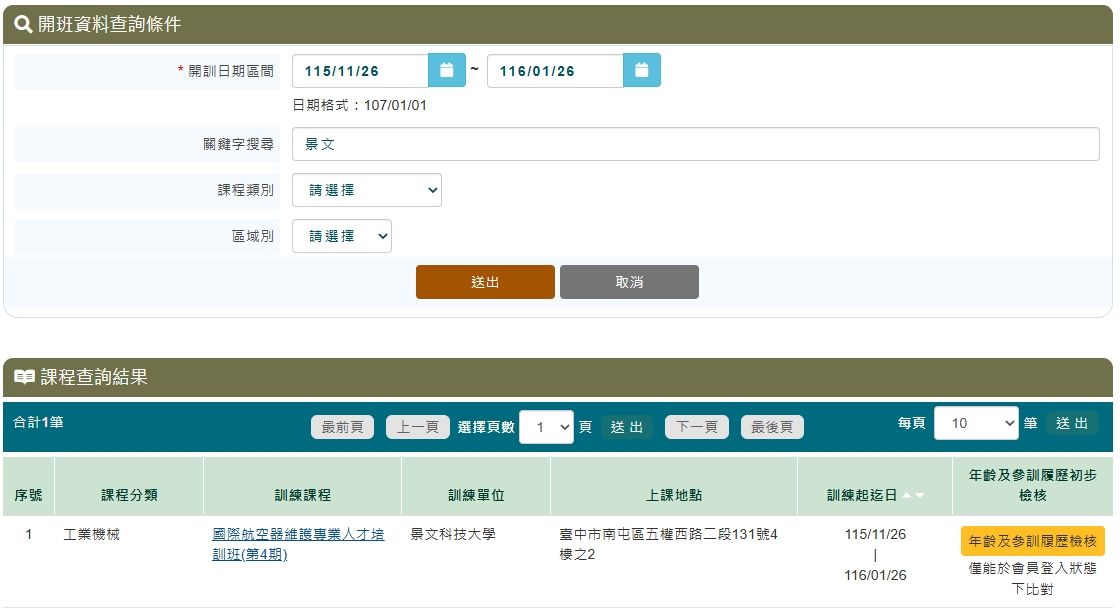Go to previous page with 上一頁

pos(418,427)
